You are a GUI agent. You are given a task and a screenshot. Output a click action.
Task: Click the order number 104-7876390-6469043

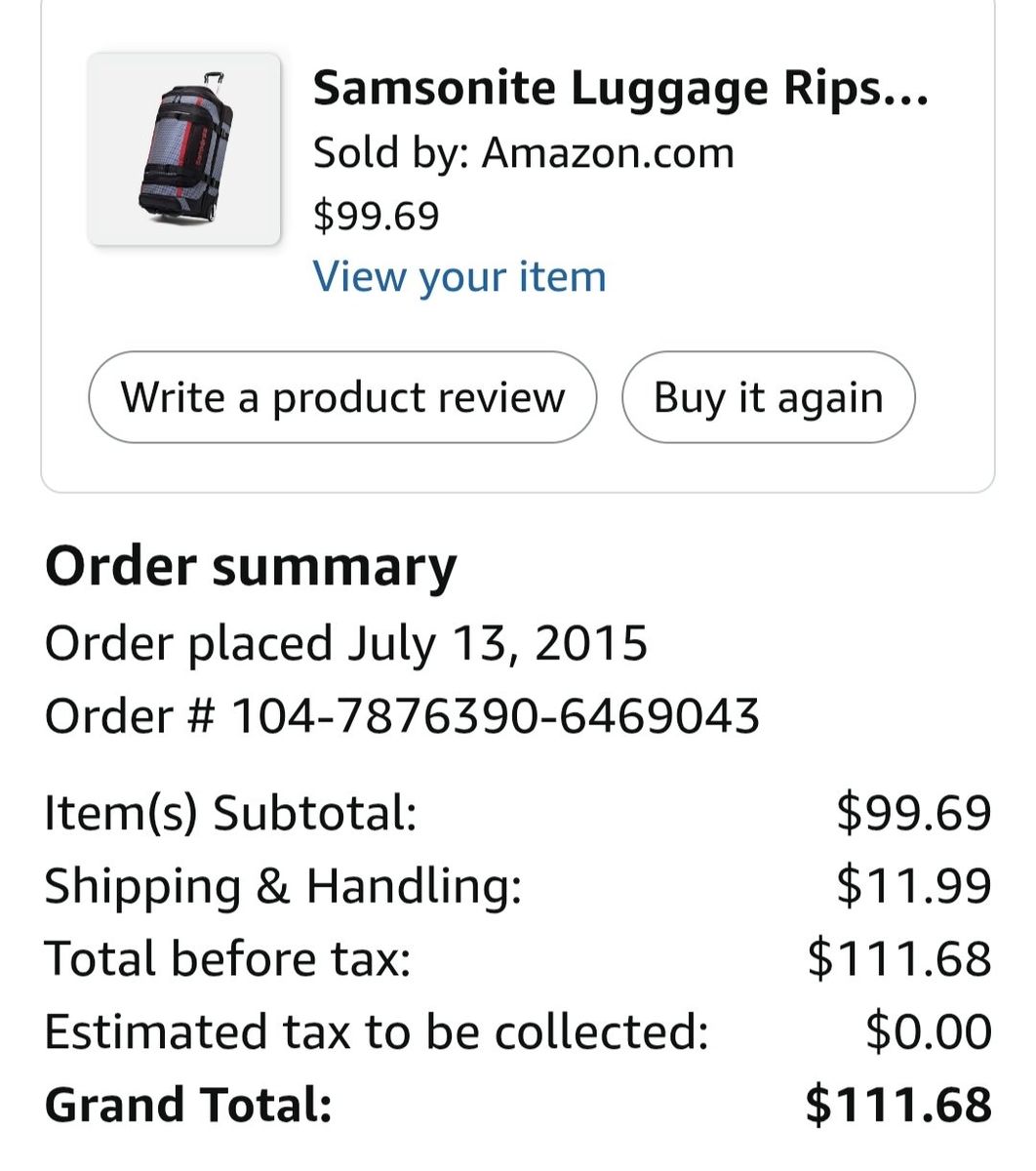pos(495,716)
